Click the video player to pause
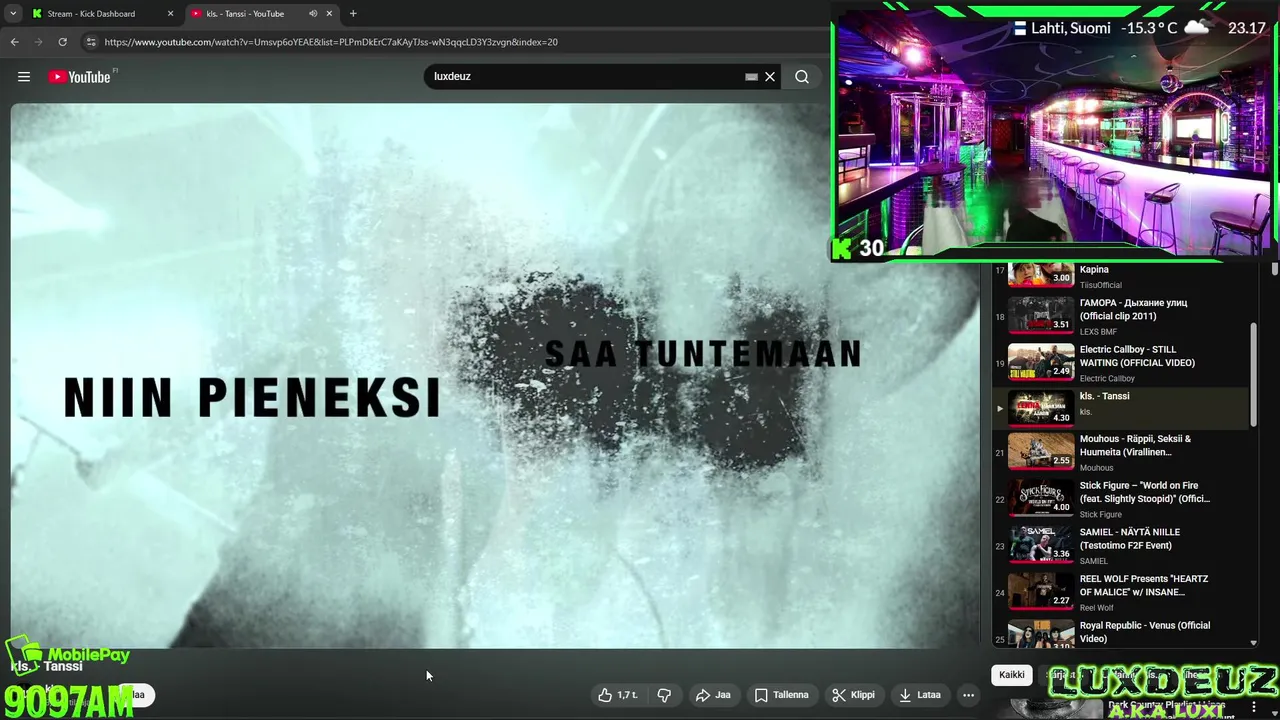Image resolution: width=1280 pixels, height=720 pixels. coord(495,375)
